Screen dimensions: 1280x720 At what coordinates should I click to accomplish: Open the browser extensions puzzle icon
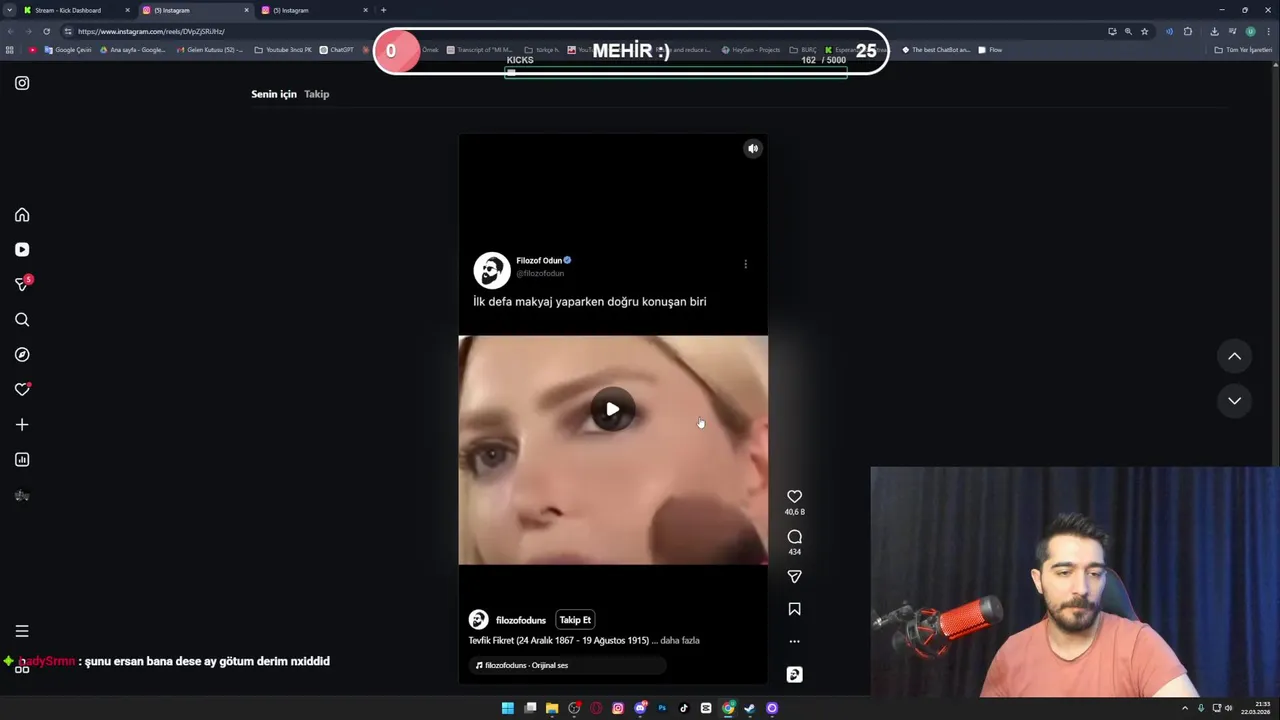(x=1188, y=31)
